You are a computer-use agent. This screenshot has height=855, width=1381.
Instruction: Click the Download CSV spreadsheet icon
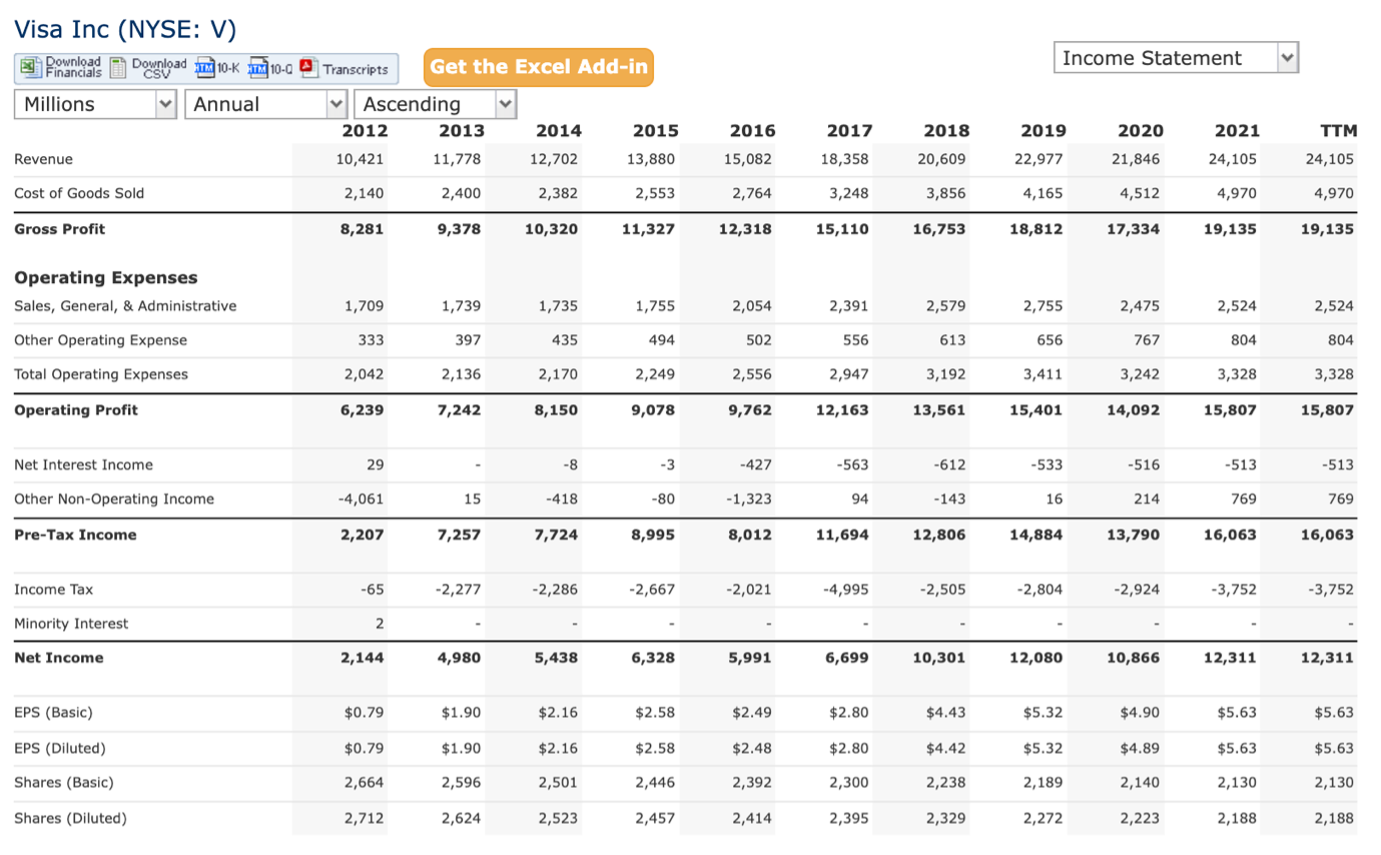click(x=119, y=68)
